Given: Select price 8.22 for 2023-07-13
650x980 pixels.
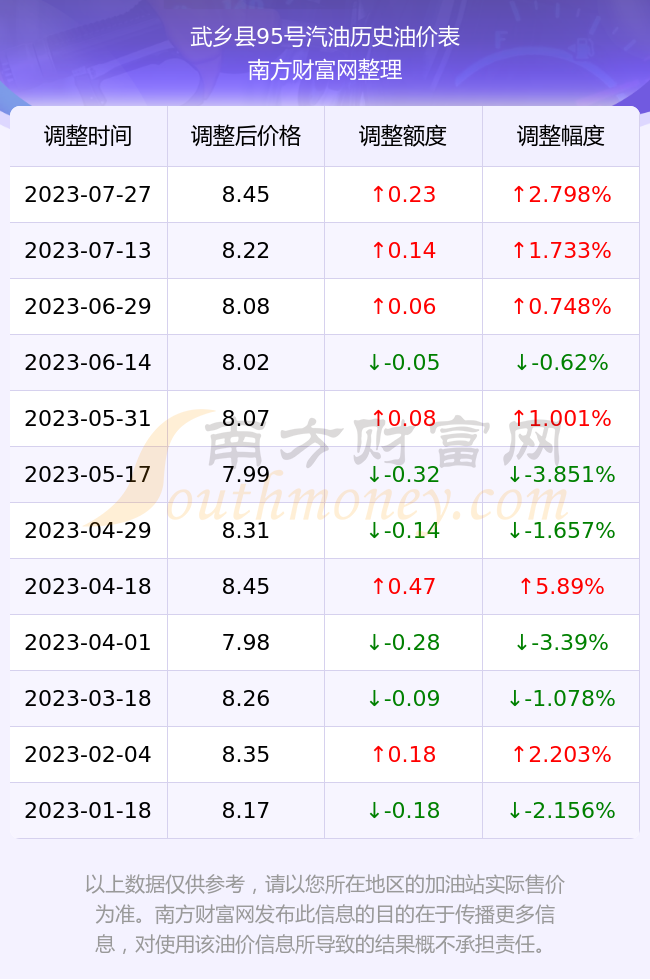Looking at the screenshot, I should [x=246, y=250].
